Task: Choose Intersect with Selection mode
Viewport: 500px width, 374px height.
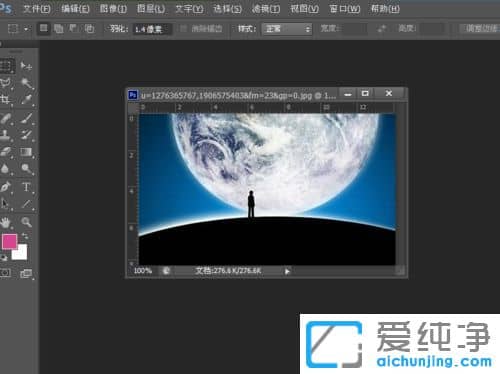Action: pos(89,29)
